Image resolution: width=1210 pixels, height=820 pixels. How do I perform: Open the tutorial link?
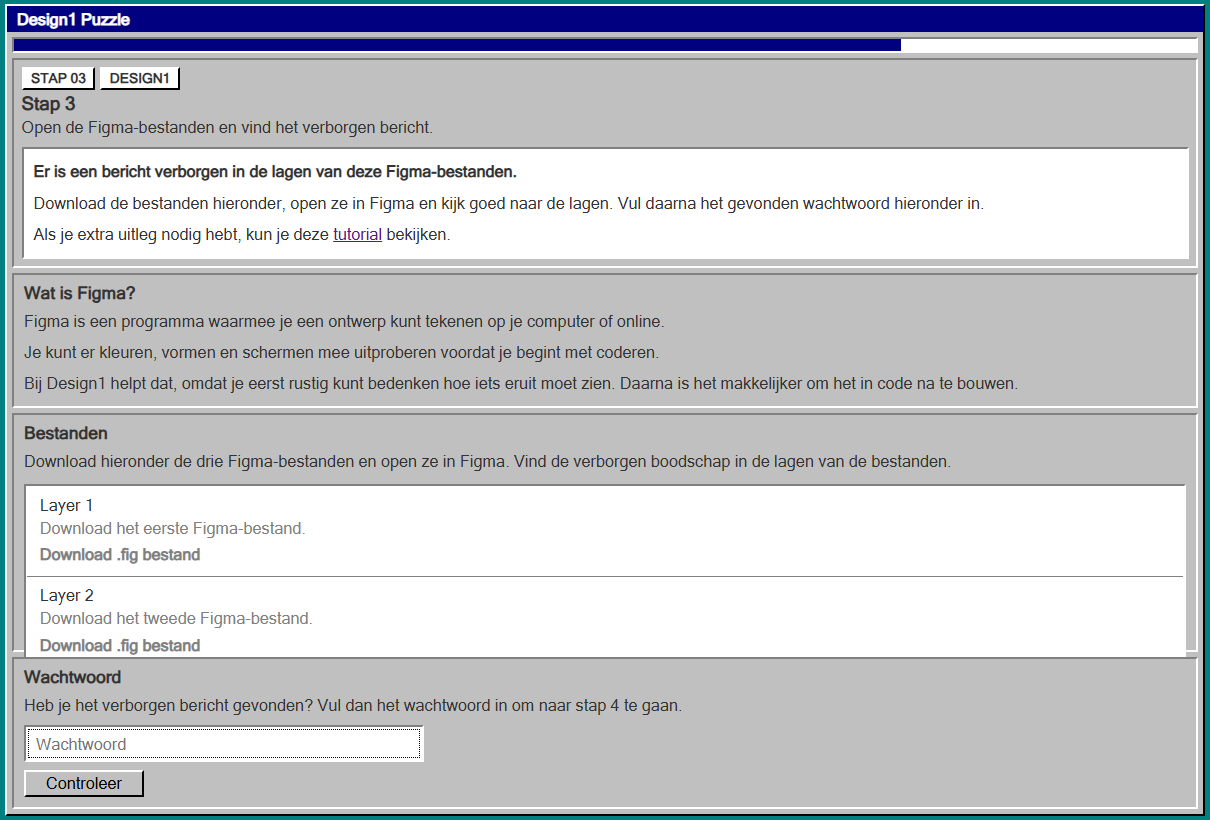[x=357, y=236]
